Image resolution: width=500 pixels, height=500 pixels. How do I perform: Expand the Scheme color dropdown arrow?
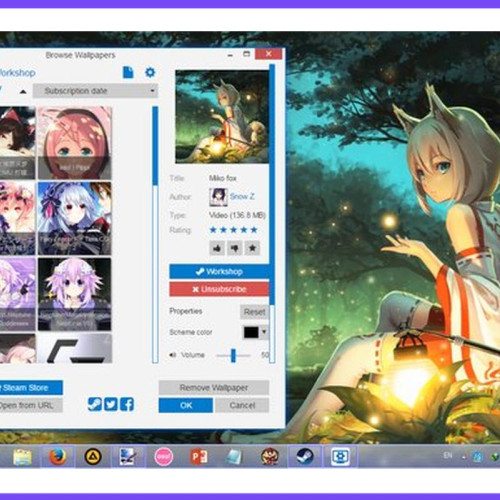pos(264,332)
